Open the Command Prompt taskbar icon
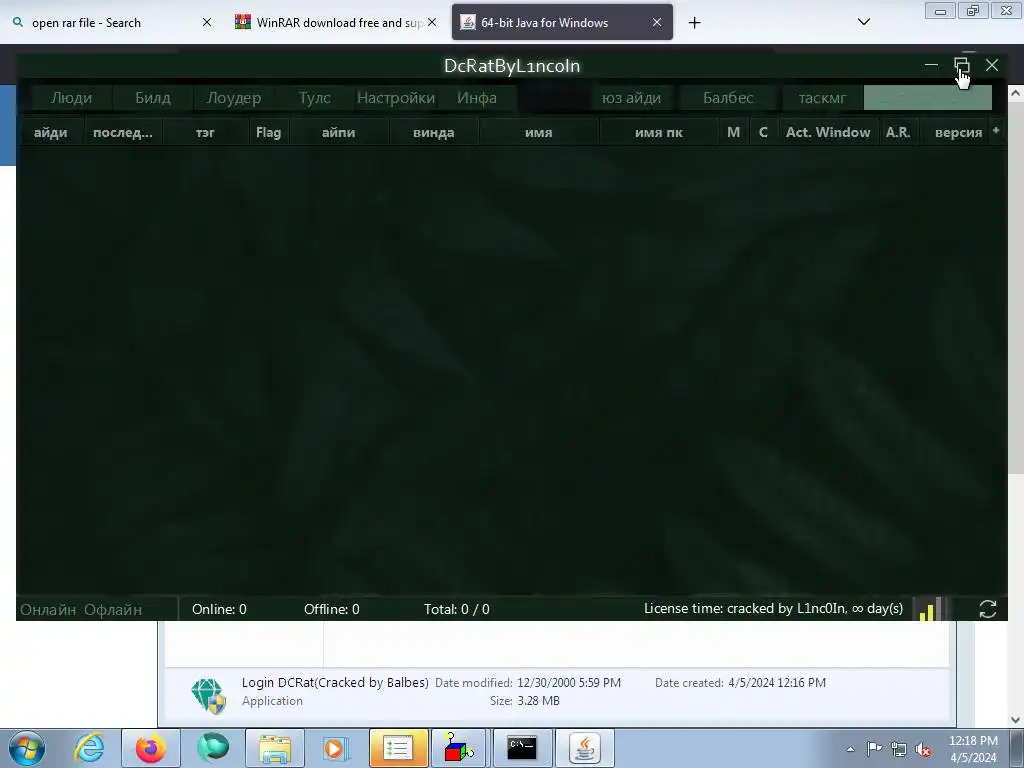The width and height of the screenshot is (1024, 768). (x=522, y=748)
